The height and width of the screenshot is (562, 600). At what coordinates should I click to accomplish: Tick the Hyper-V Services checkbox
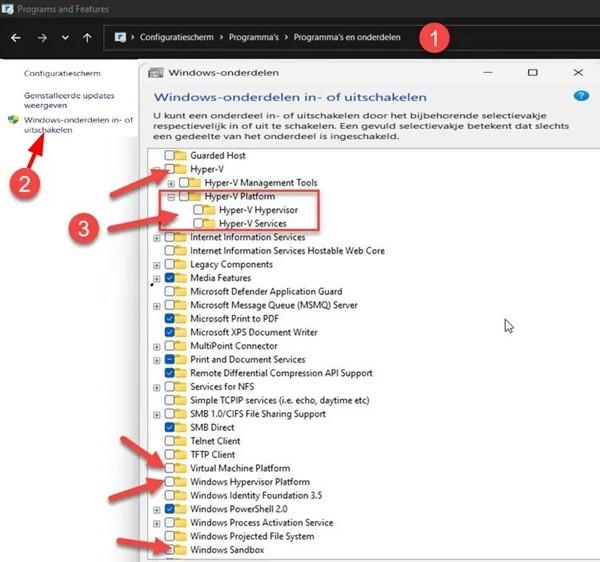[x=198, y=223]
